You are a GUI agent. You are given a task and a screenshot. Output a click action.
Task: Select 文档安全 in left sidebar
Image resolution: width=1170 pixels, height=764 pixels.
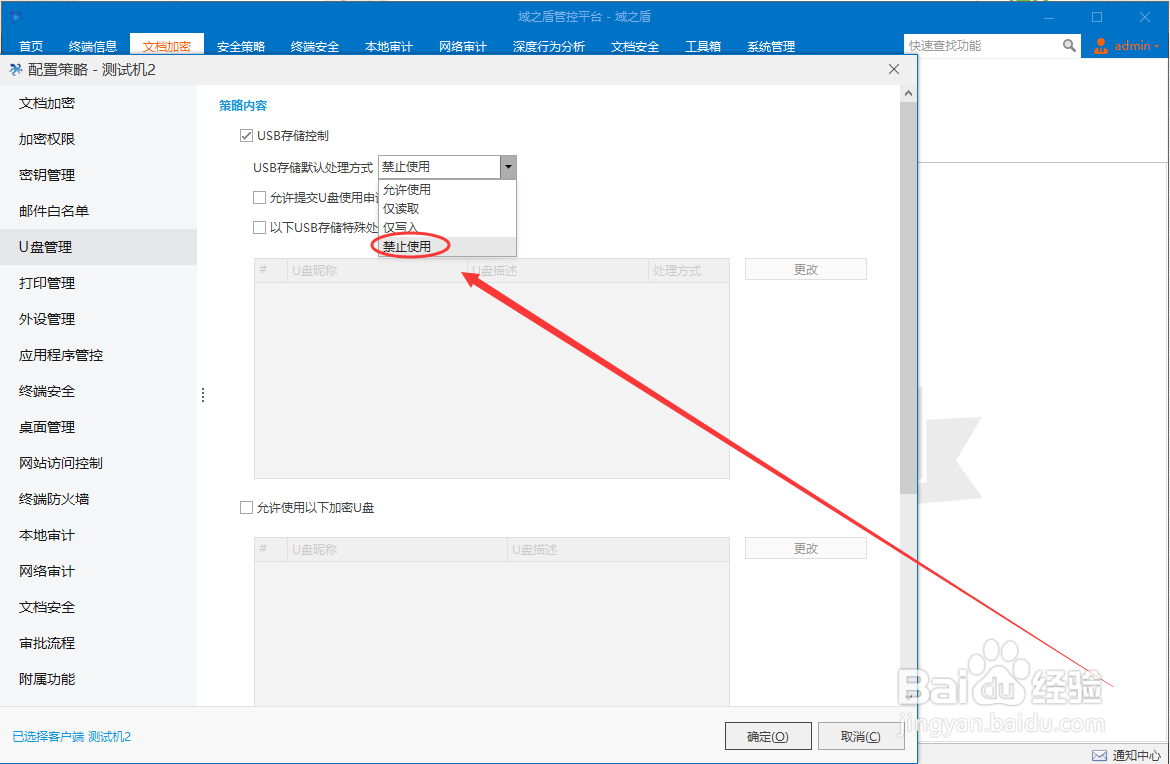point(98,607)
